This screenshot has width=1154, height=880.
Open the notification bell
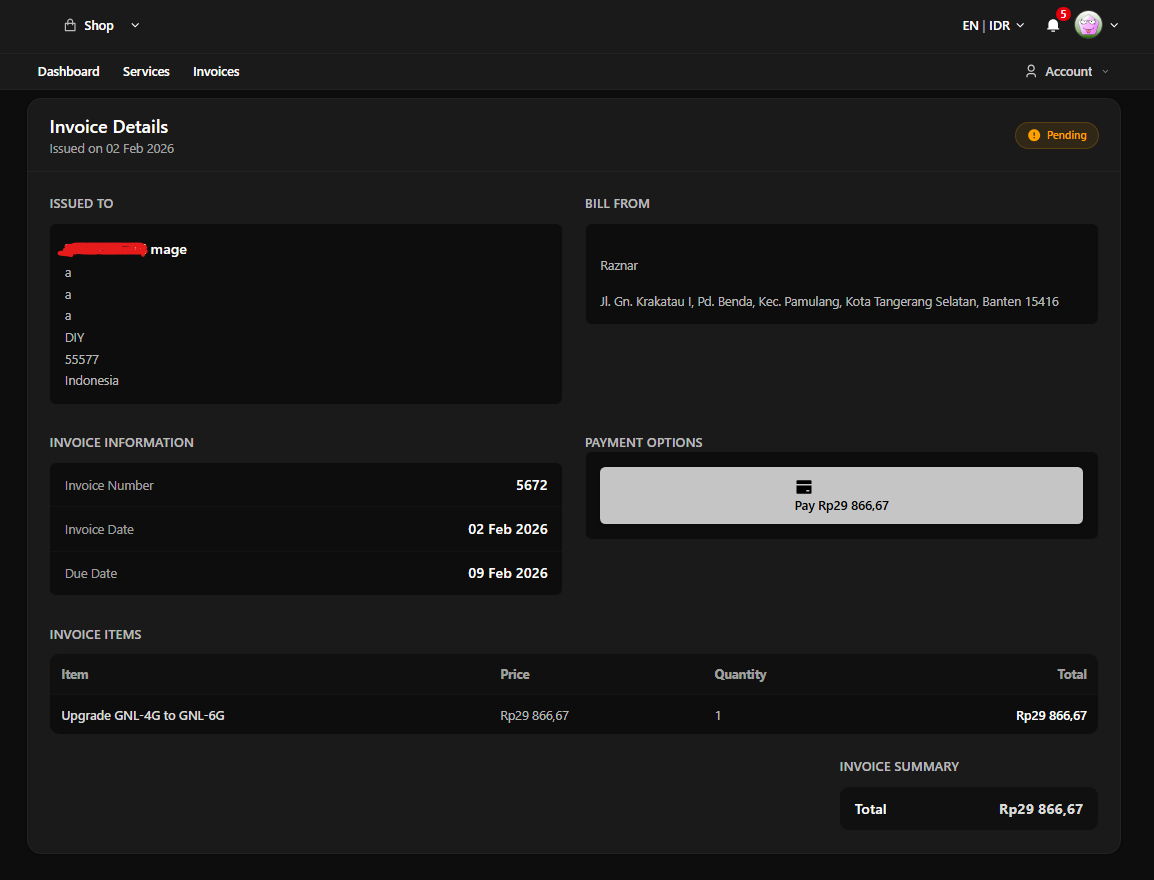(x=1052, y=26)
